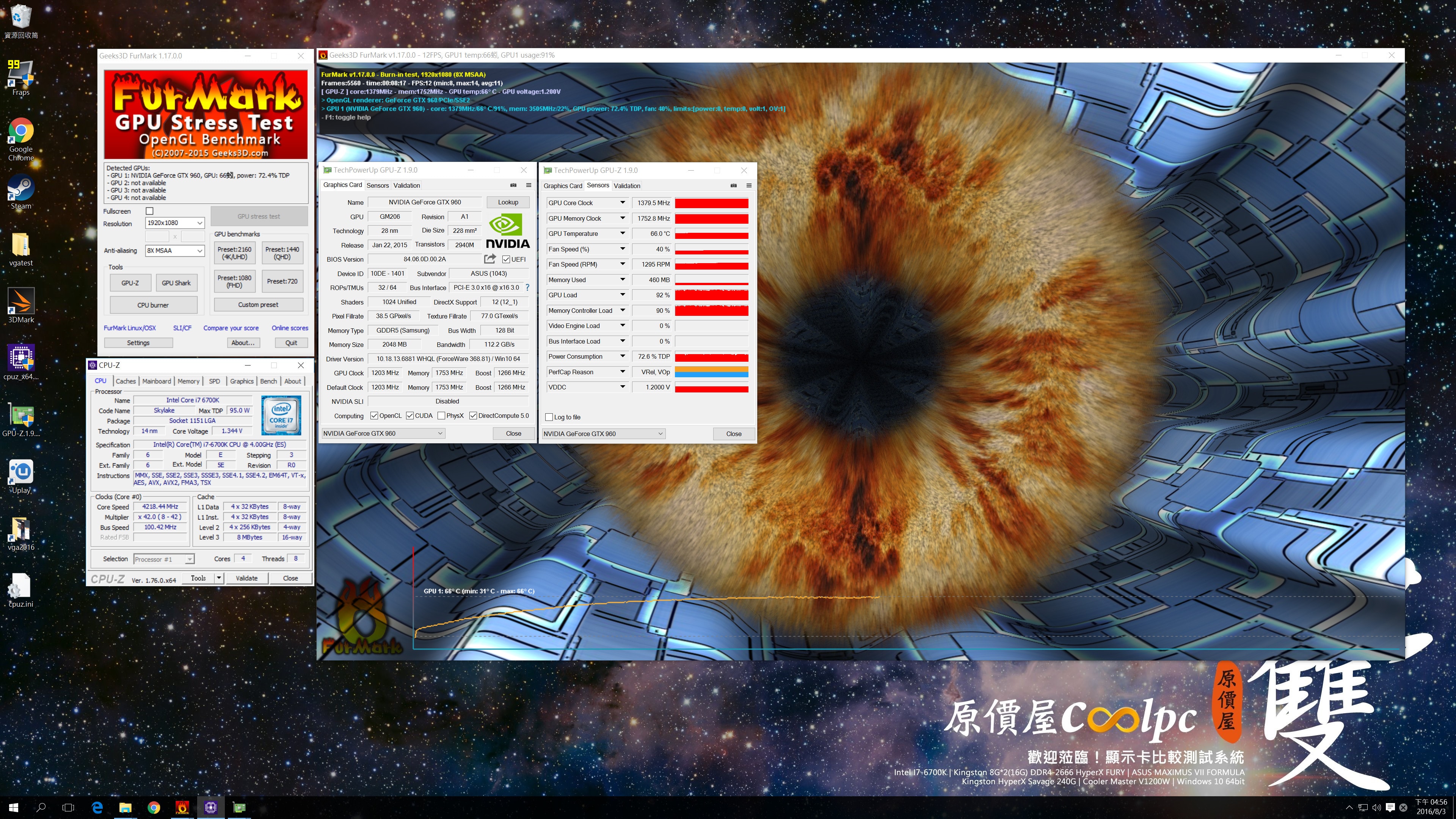Toggle the PhysX computing checkbox

coord(441,416)
